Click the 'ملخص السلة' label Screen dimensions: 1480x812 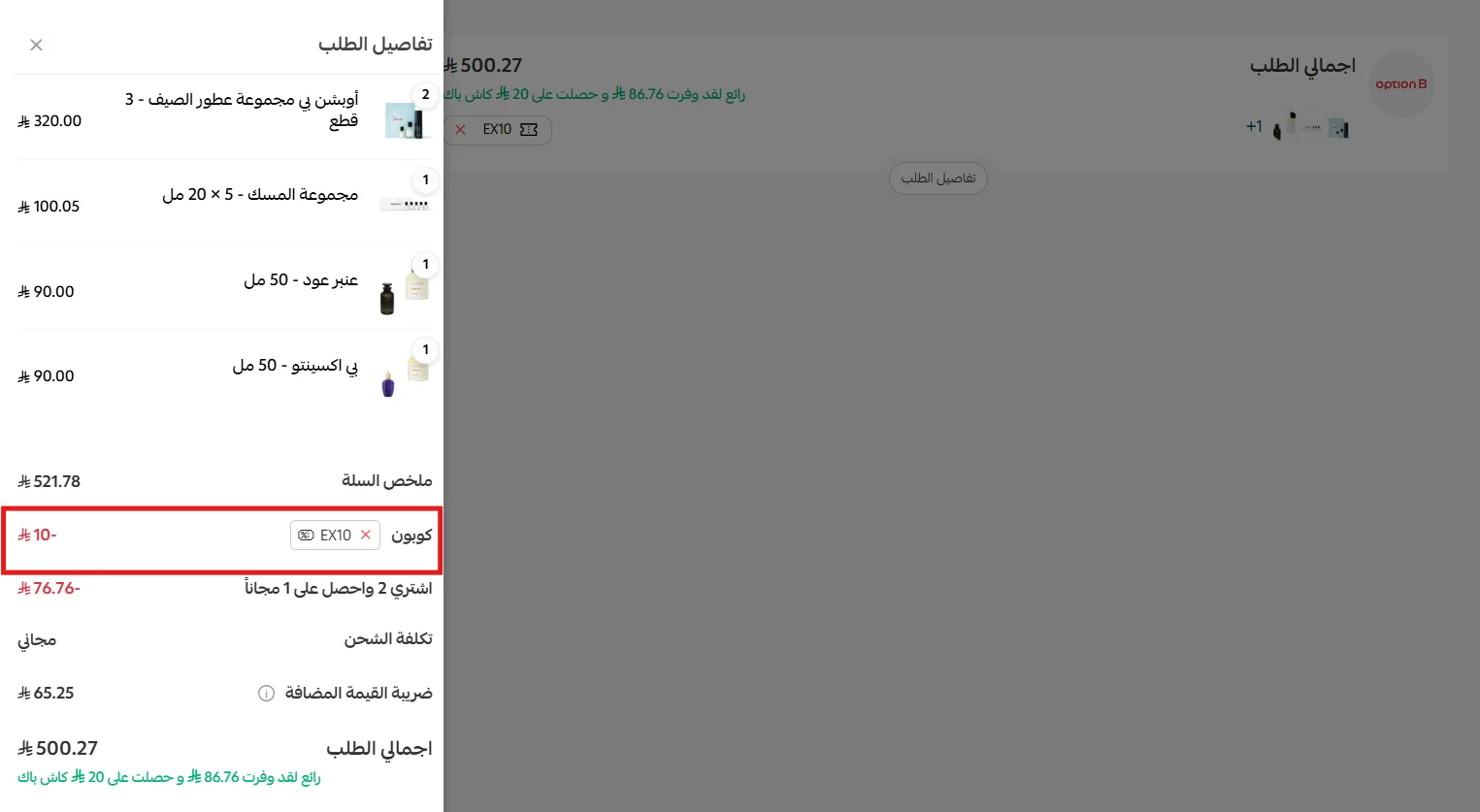(387, 481)
